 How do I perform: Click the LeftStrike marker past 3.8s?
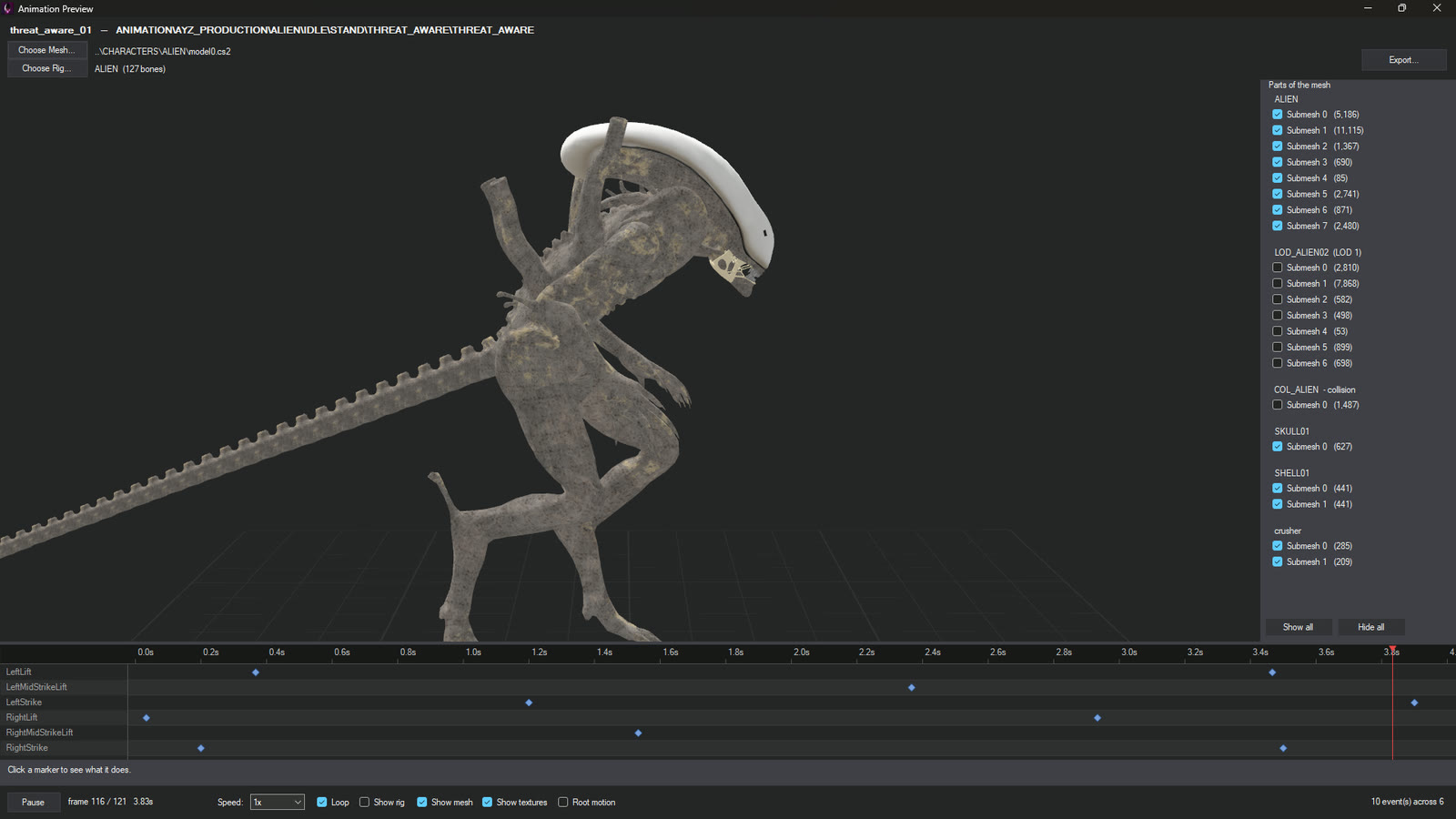pos(1414,703)
